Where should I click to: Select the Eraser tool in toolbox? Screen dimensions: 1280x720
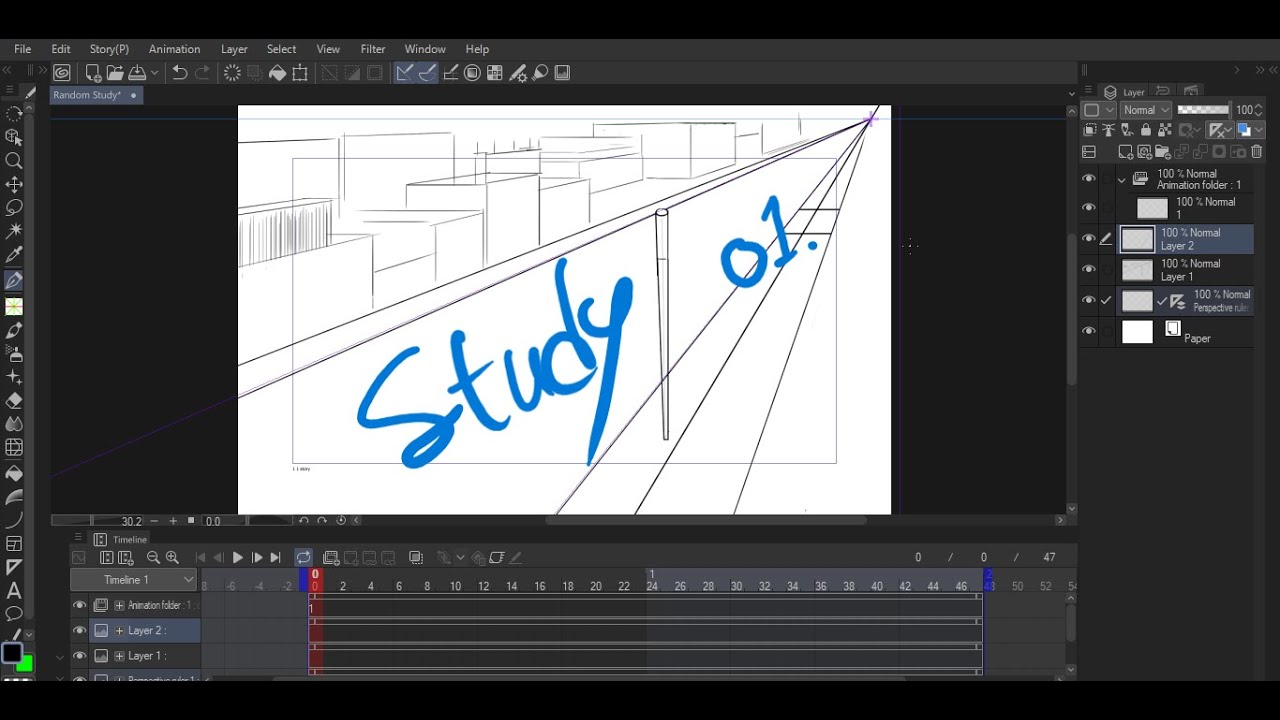point(14,401)
